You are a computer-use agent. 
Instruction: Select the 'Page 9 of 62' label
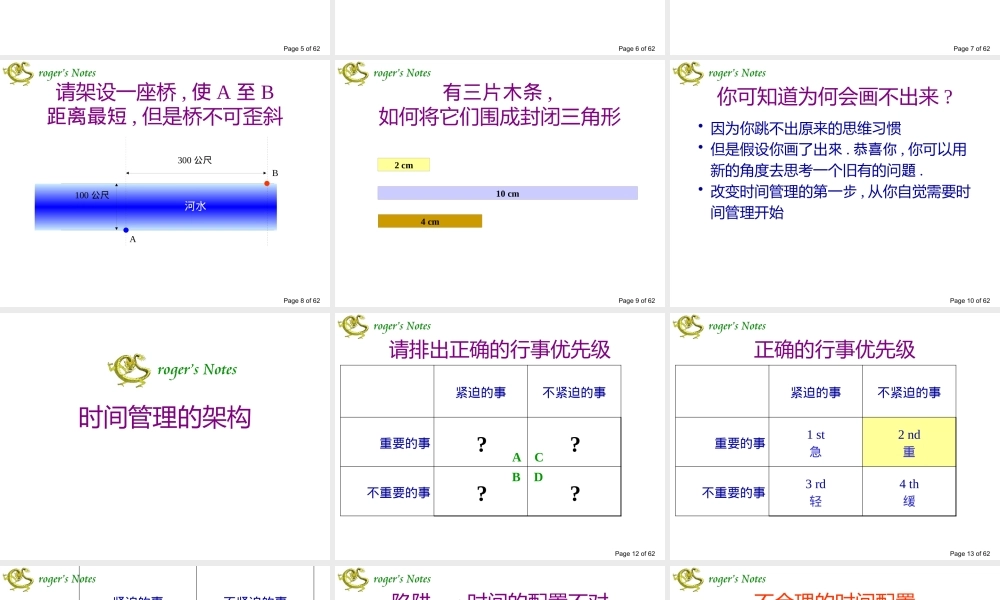pos(636,300)
